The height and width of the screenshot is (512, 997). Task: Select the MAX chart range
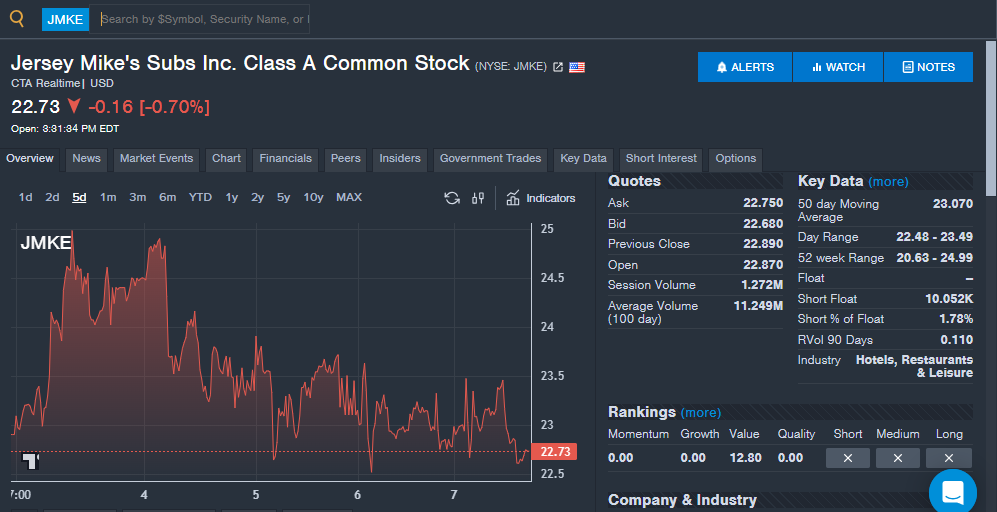tap(349, 198)
